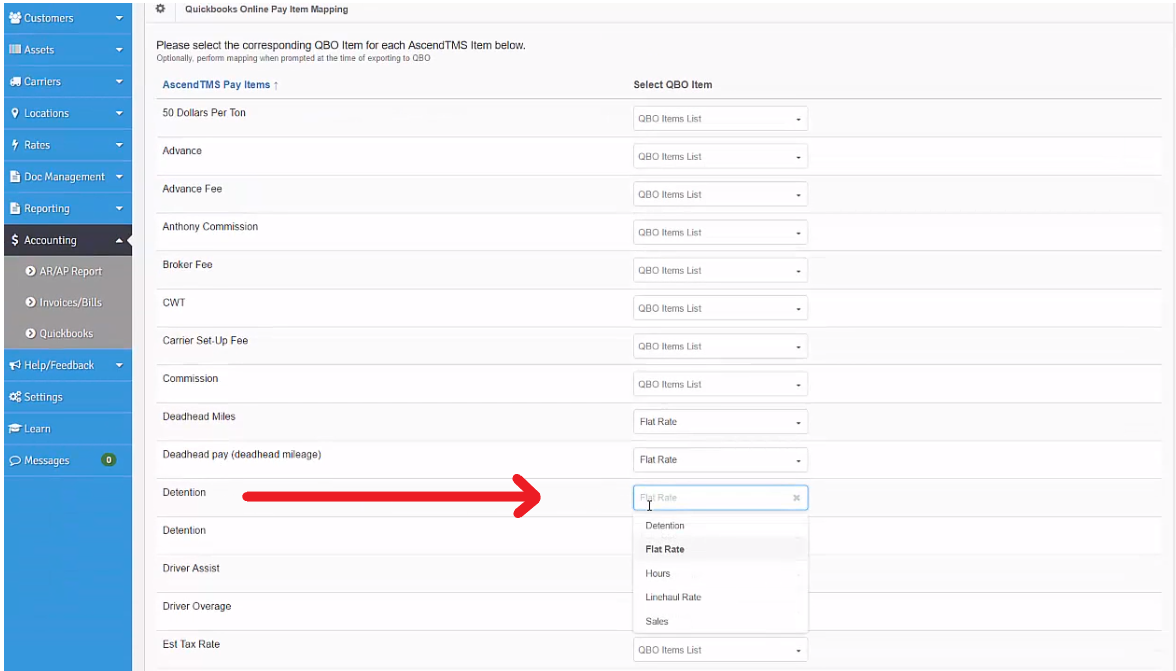Viewport: 1176px width, 671px height.
Task: Select Detention from the open dropdown list
Action: coord(720,526)
